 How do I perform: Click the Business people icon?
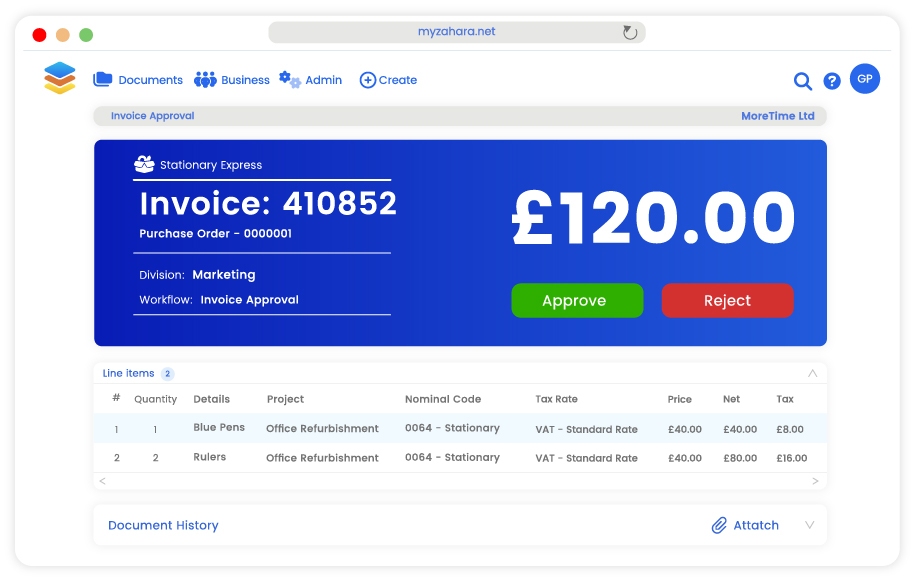click(x=205, y=79)
